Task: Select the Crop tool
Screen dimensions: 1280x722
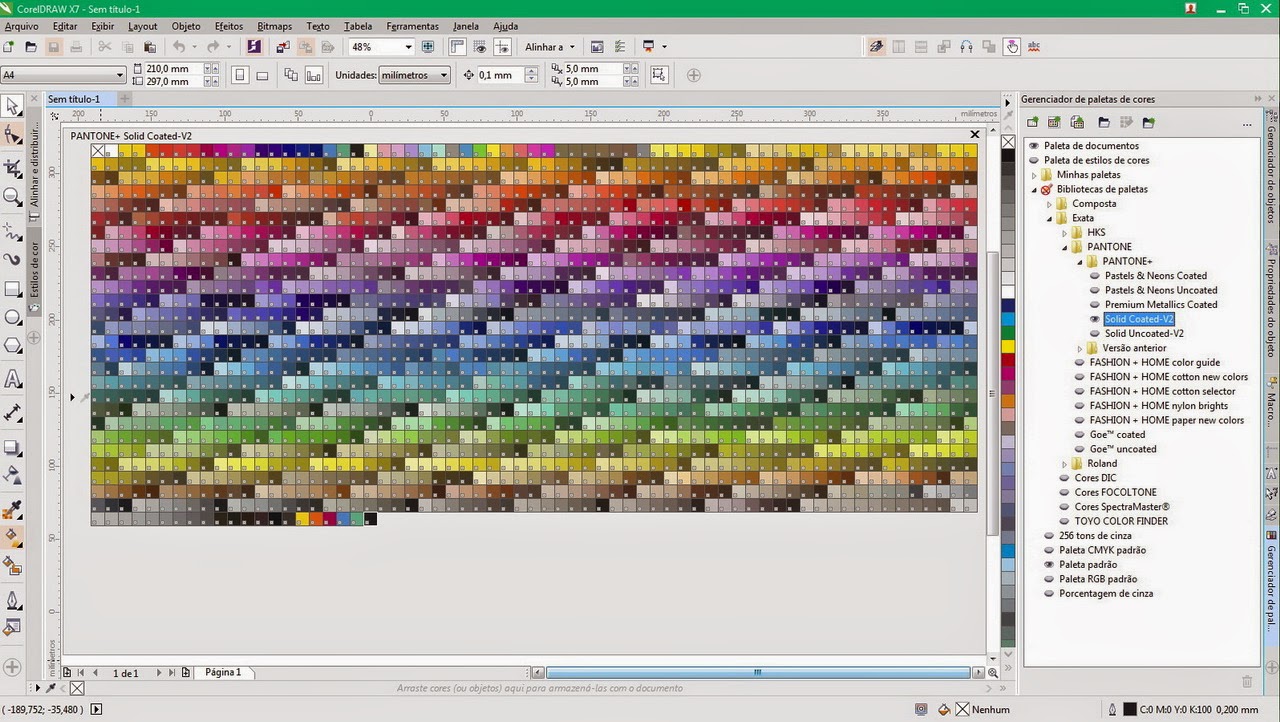Action: tap(13, 166)
